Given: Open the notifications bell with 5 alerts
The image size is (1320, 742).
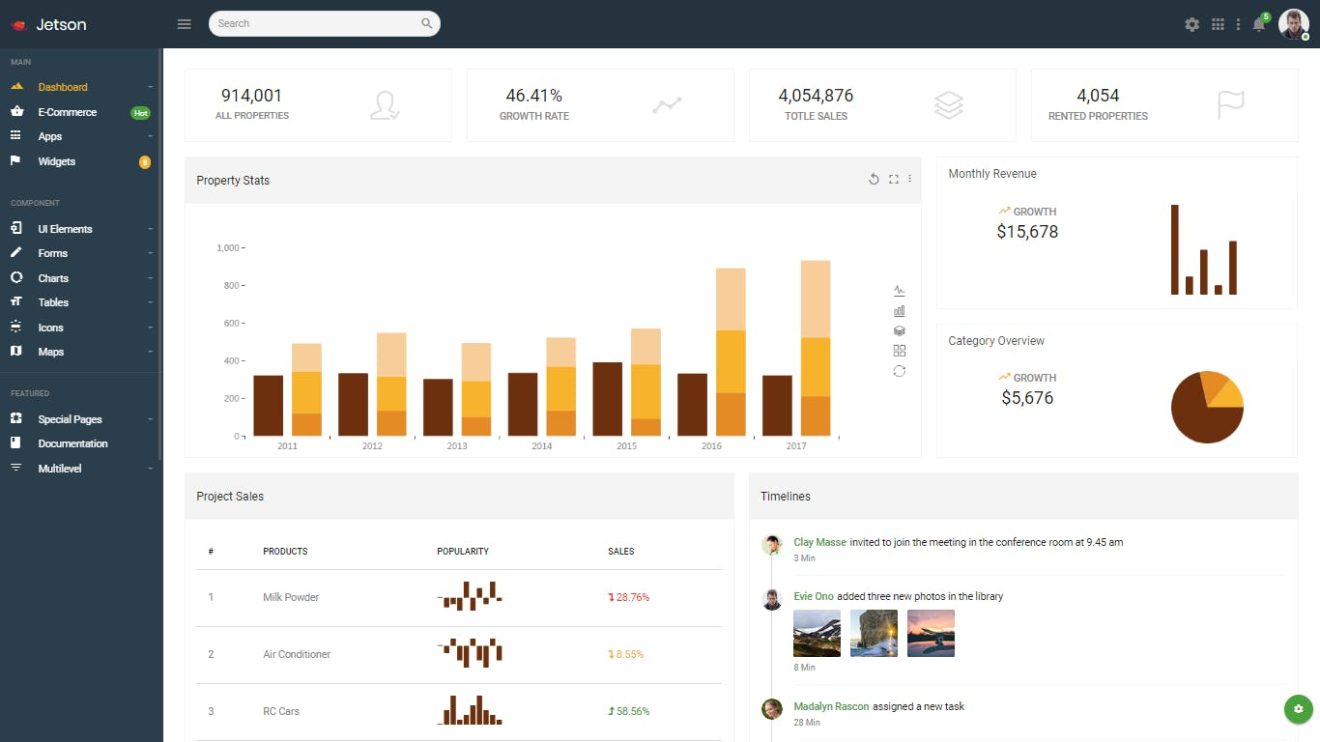Looking at the screenshot, I should 1257,23.
